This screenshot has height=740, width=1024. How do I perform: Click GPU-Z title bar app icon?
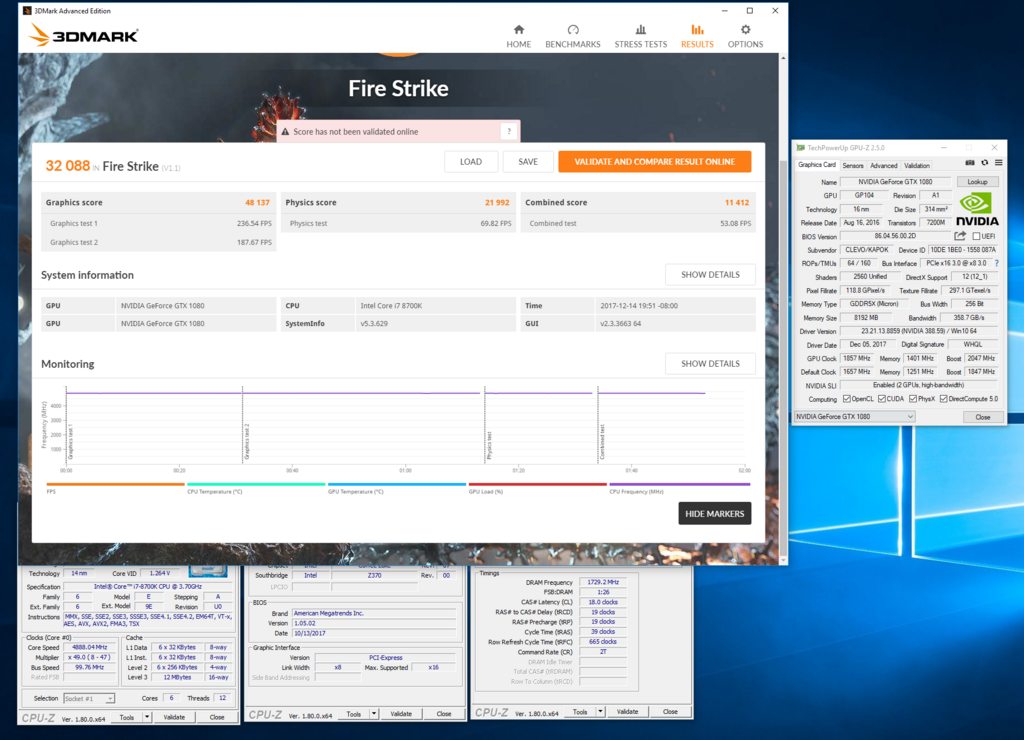tap(800, 148)
